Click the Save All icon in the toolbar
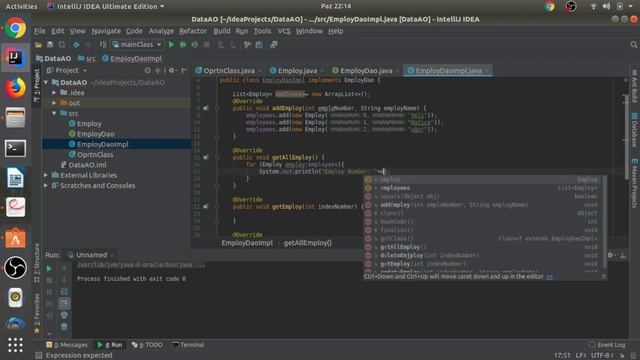 pos(50,44)
